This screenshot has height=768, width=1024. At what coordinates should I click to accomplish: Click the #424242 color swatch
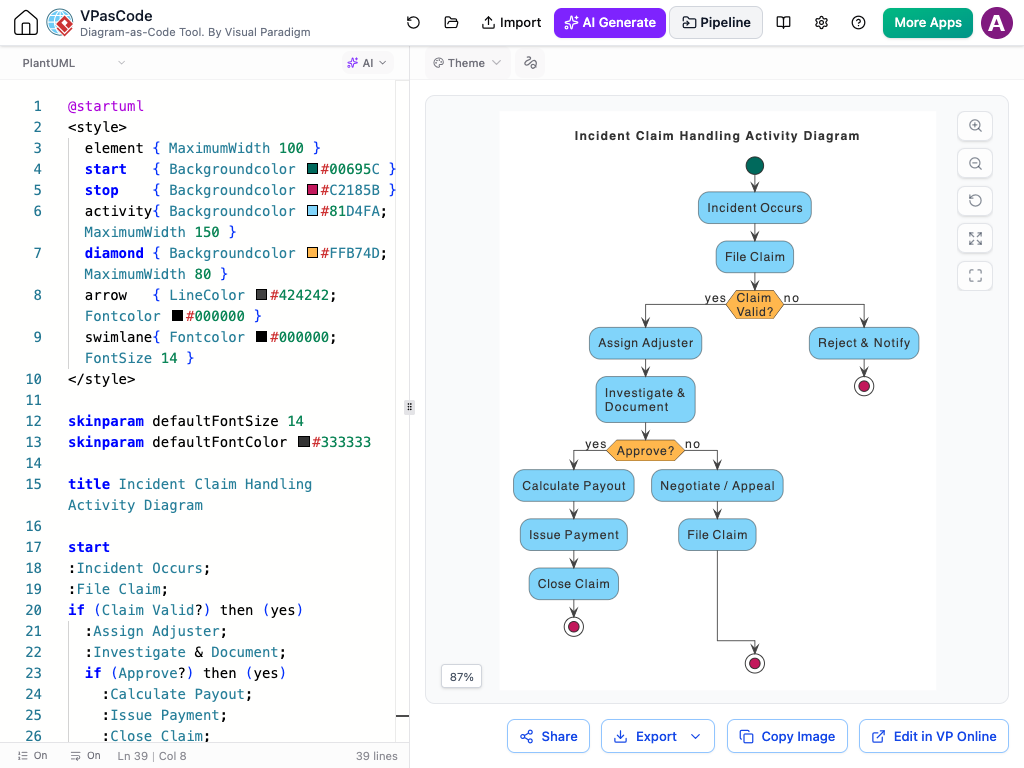click(261, 295)
